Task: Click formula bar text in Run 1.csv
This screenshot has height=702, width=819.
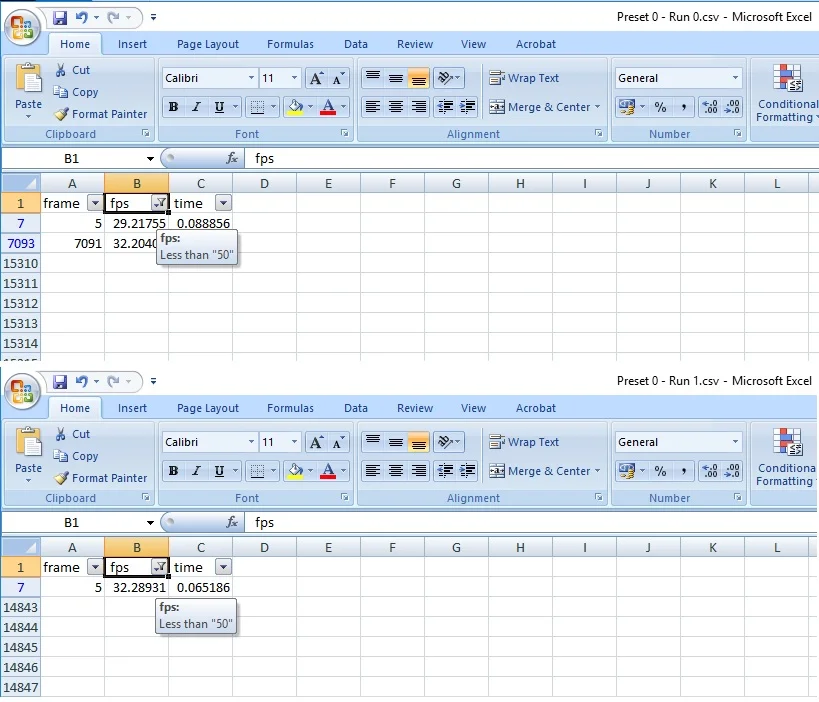Action: tap(264, 522)
